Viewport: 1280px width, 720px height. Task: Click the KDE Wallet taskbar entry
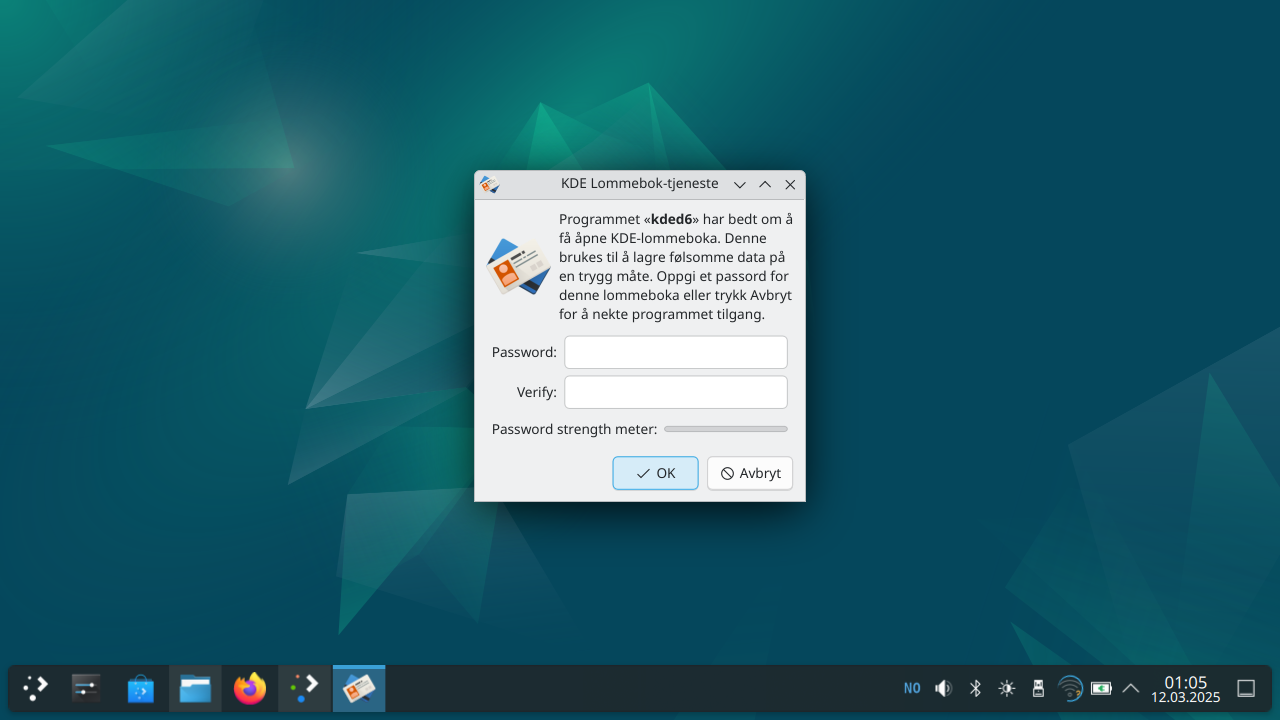click(x=359, y=688)
